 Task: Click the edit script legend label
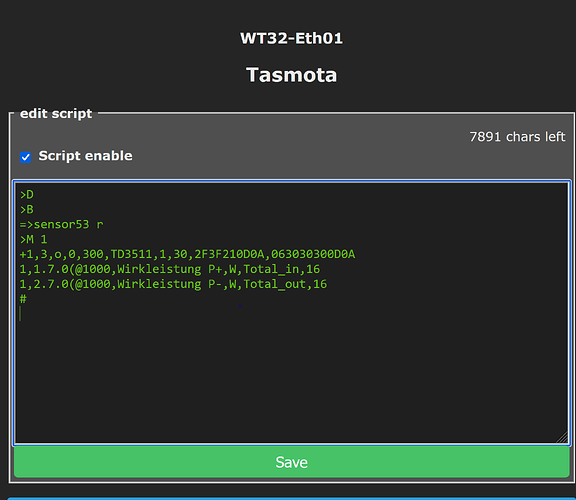point(56,114)
